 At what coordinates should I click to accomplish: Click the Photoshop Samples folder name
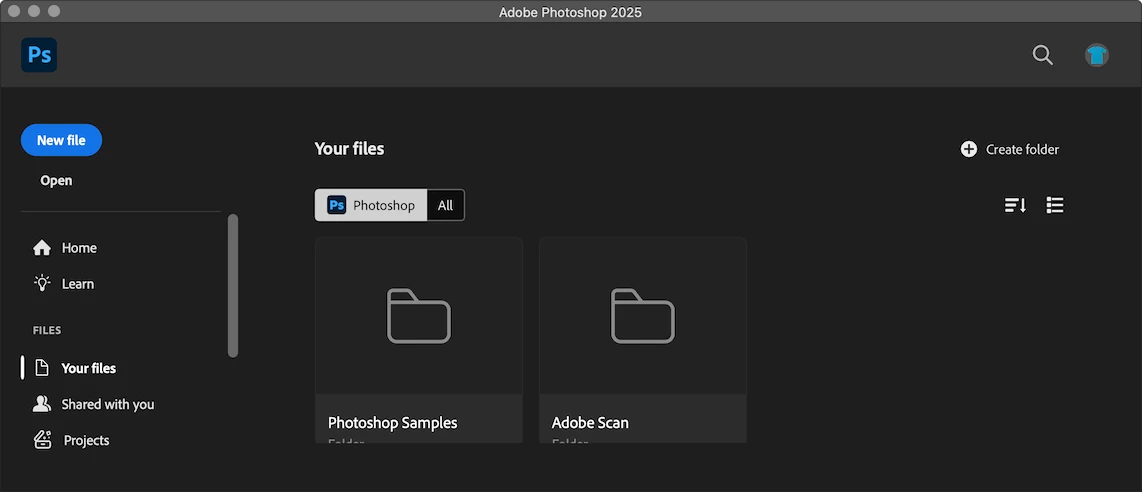393,423
